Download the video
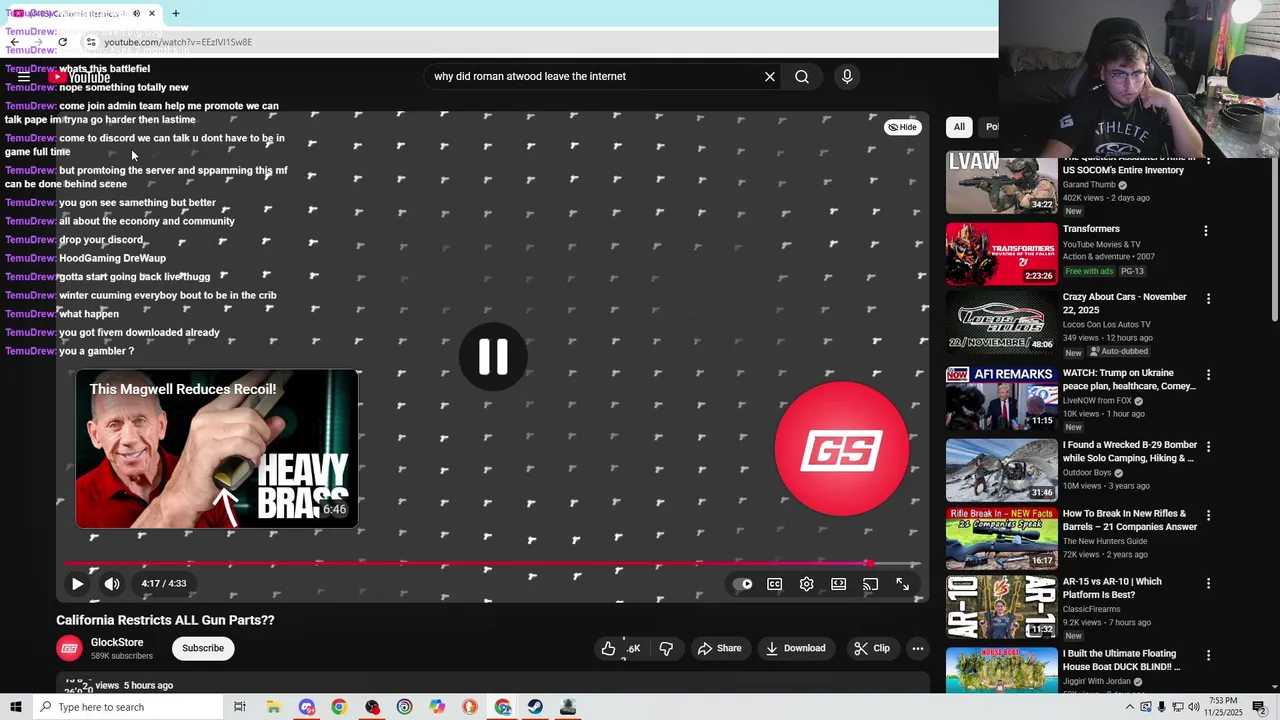Screen dimensions: 1280x720 click(x=796, y=648)
